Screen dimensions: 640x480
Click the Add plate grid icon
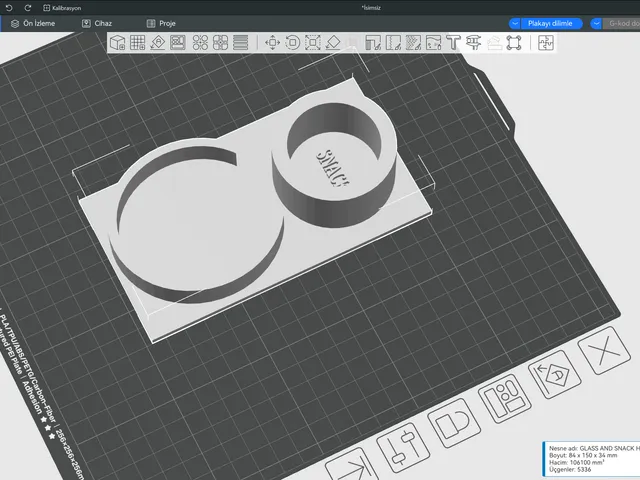tap(138, 42)
